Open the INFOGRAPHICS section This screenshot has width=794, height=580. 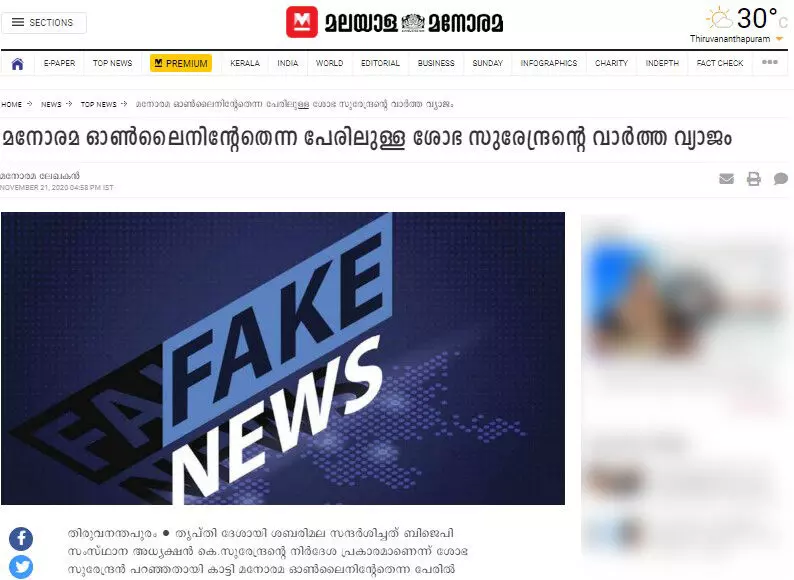548,63
